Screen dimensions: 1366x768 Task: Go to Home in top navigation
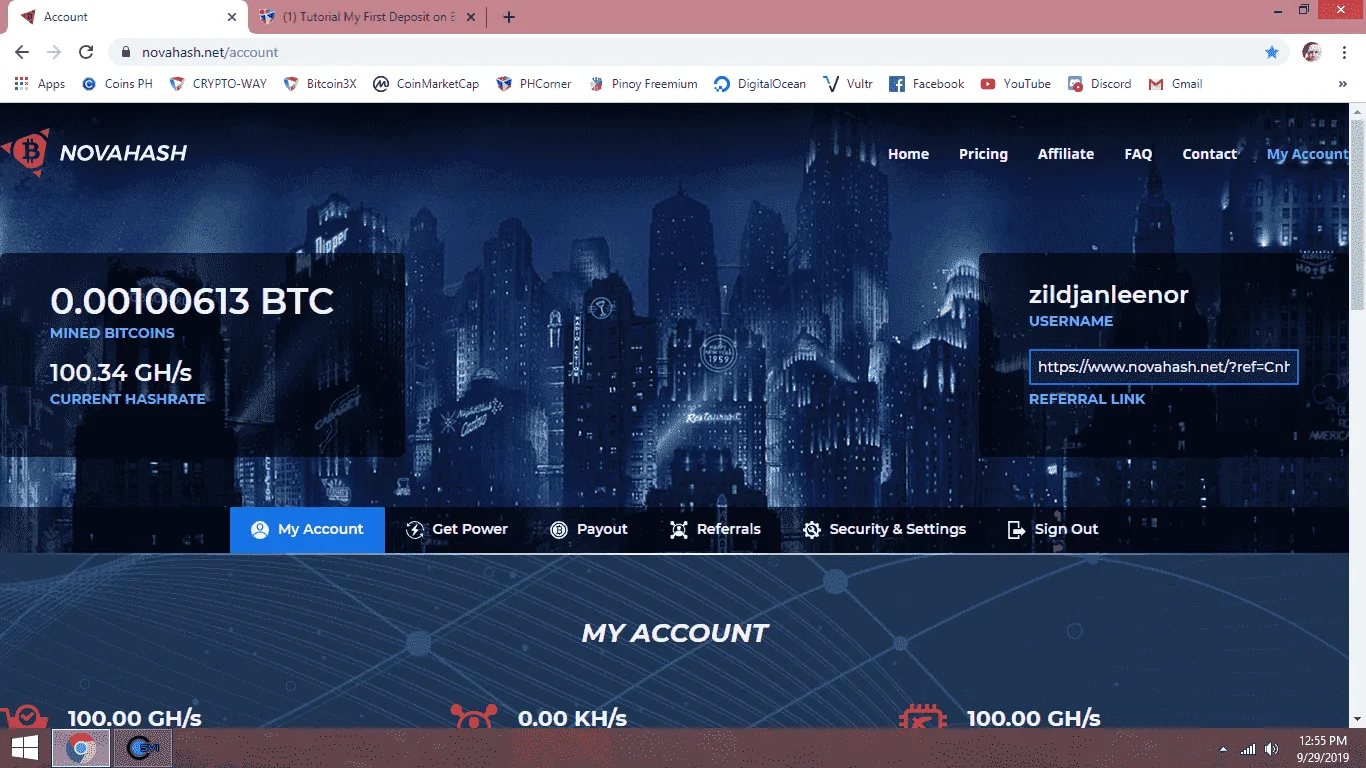(x=908, y=154)
